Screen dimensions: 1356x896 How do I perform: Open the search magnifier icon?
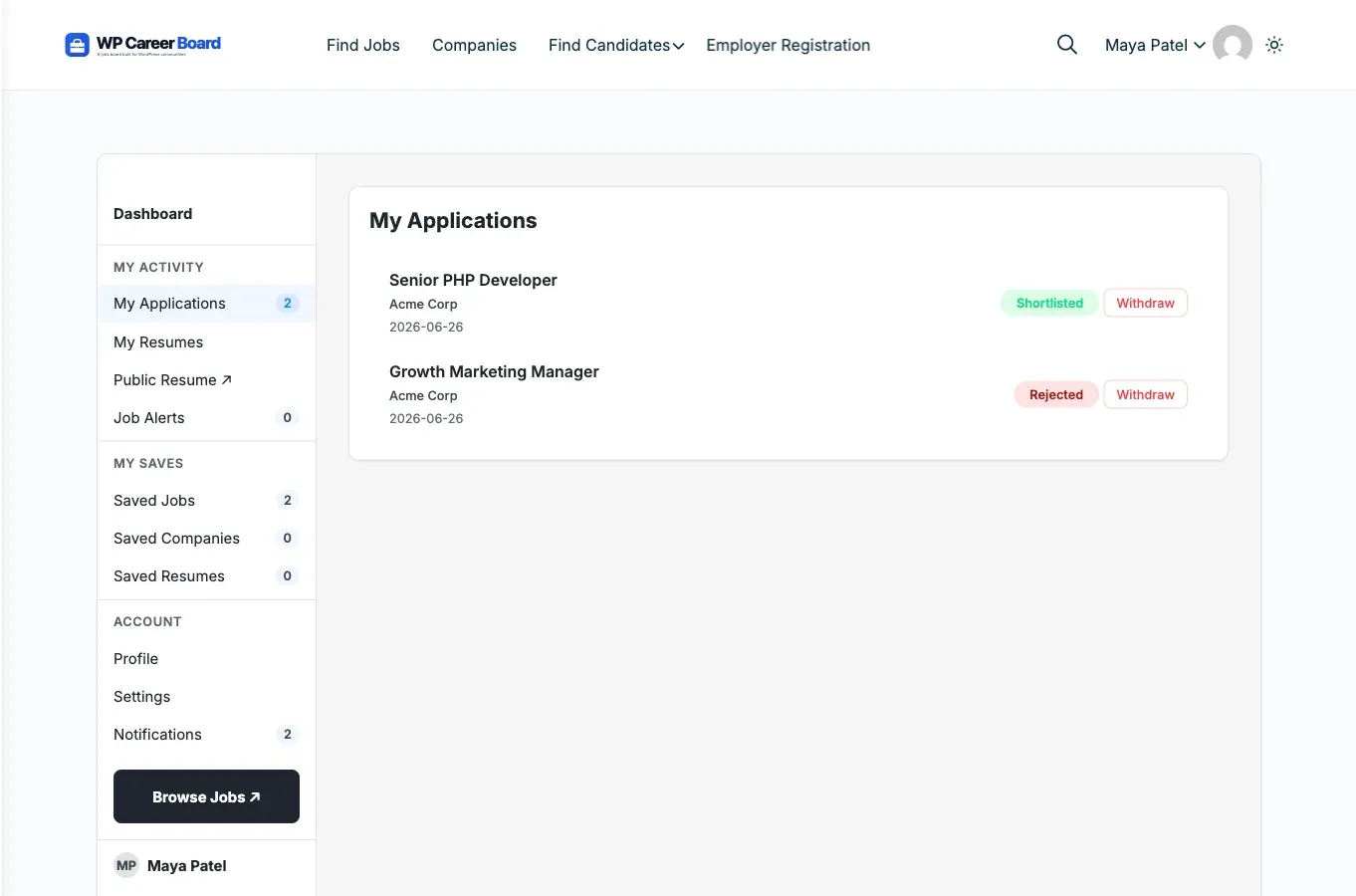coord(1066,45)
